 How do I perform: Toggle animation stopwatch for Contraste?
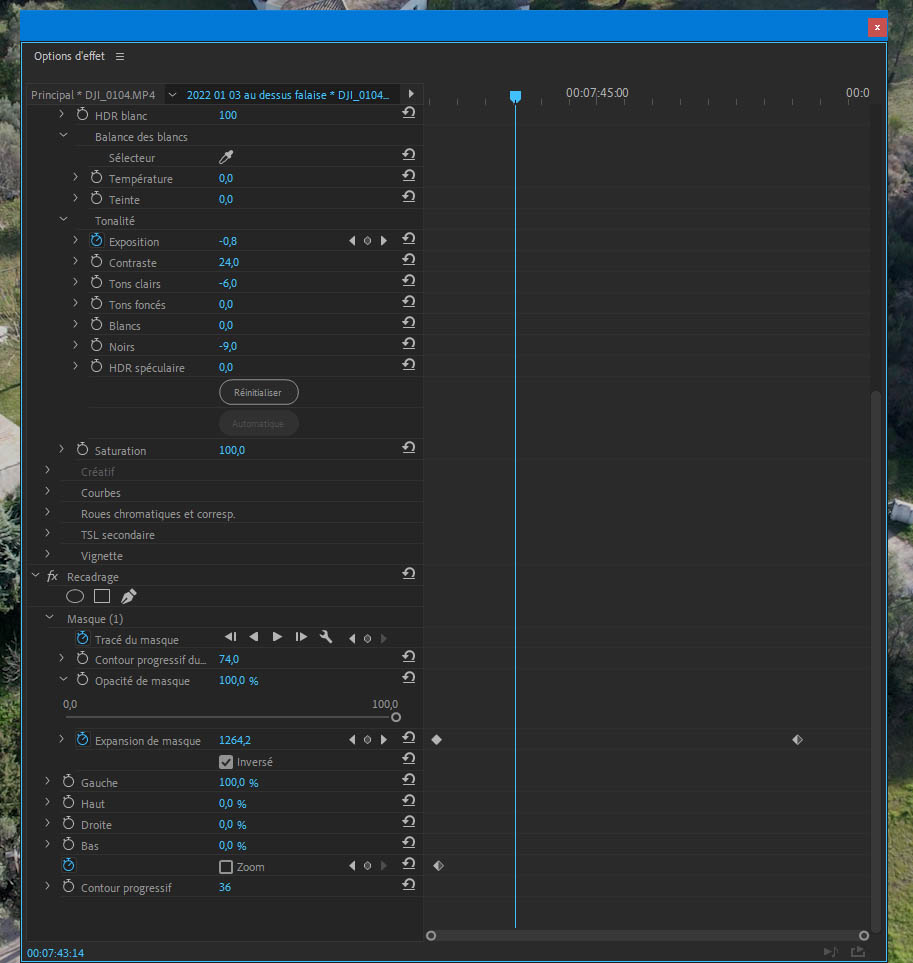96,262
